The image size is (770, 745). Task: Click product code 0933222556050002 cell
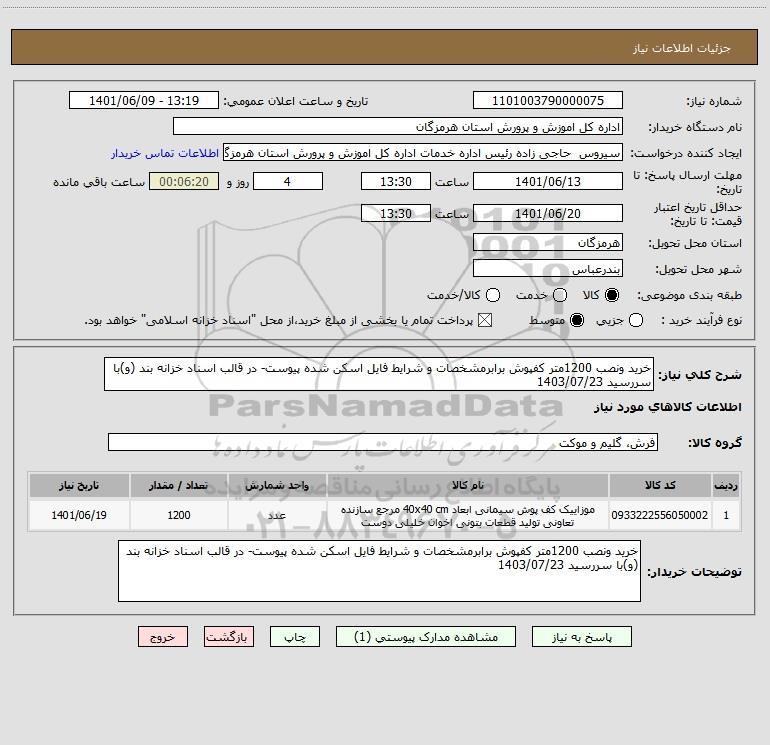coord(660,515)
